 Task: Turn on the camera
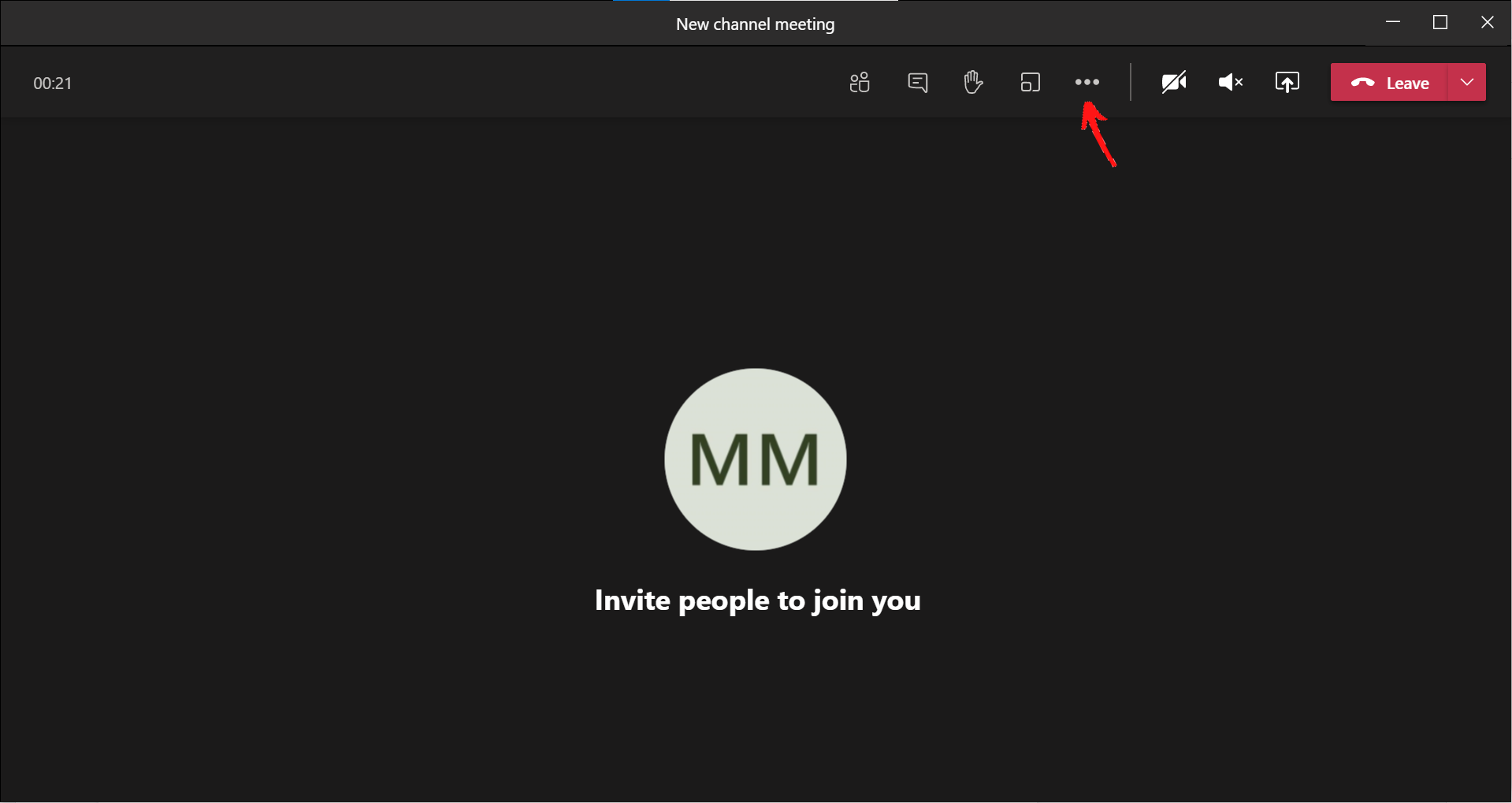pos(1173,82)
